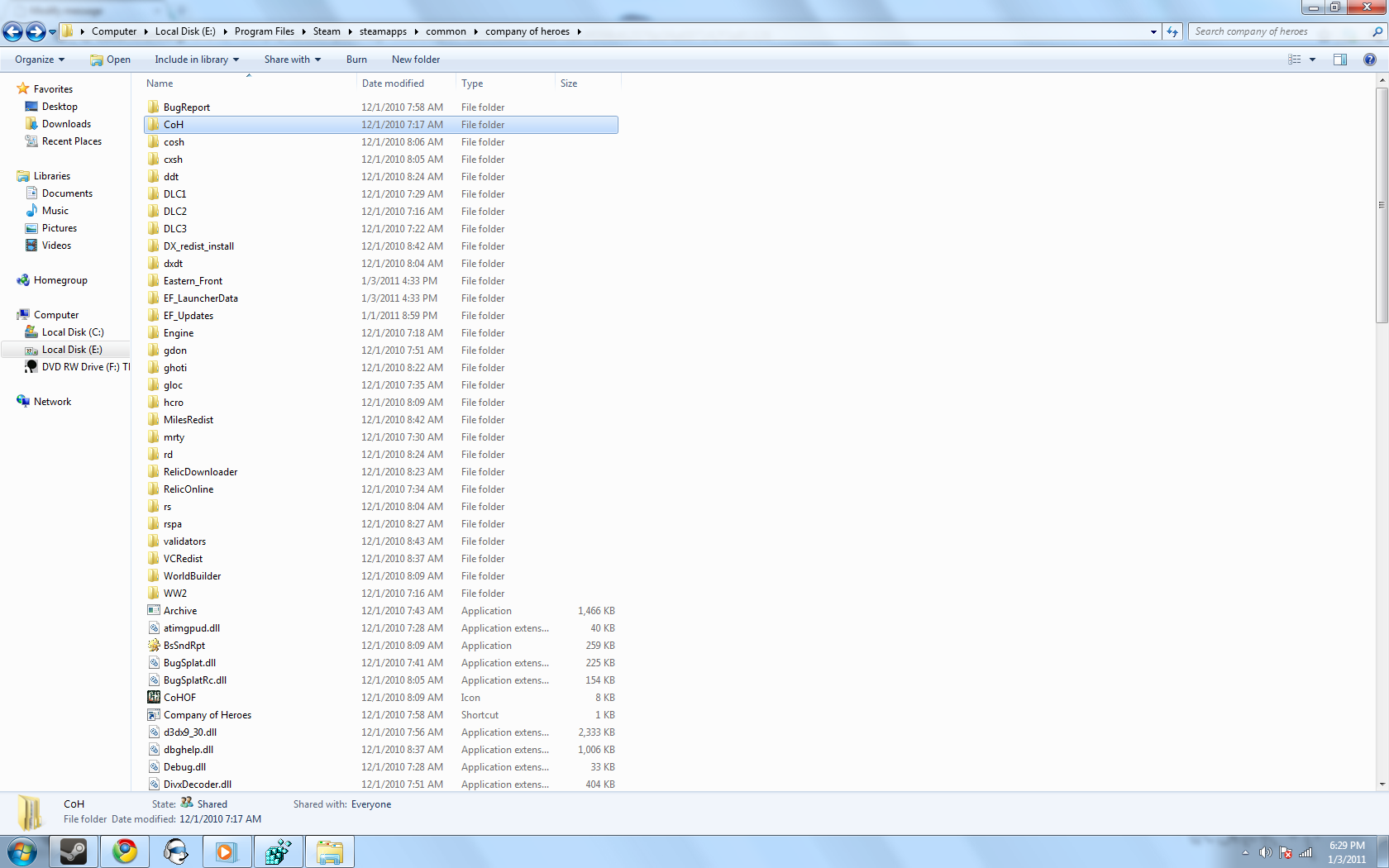1389x868 pixels.
Task: Click the scroll down arrow of file list
Action: click(1382, 785)
